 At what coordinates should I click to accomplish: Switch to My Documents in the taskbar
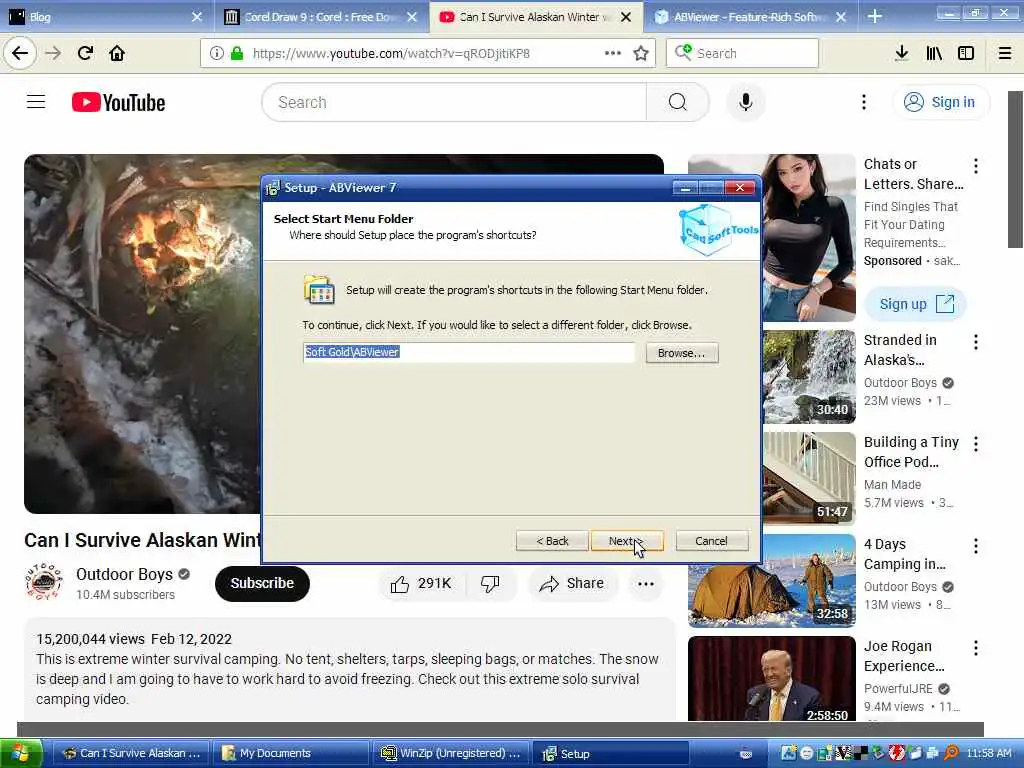pos(291,753)
